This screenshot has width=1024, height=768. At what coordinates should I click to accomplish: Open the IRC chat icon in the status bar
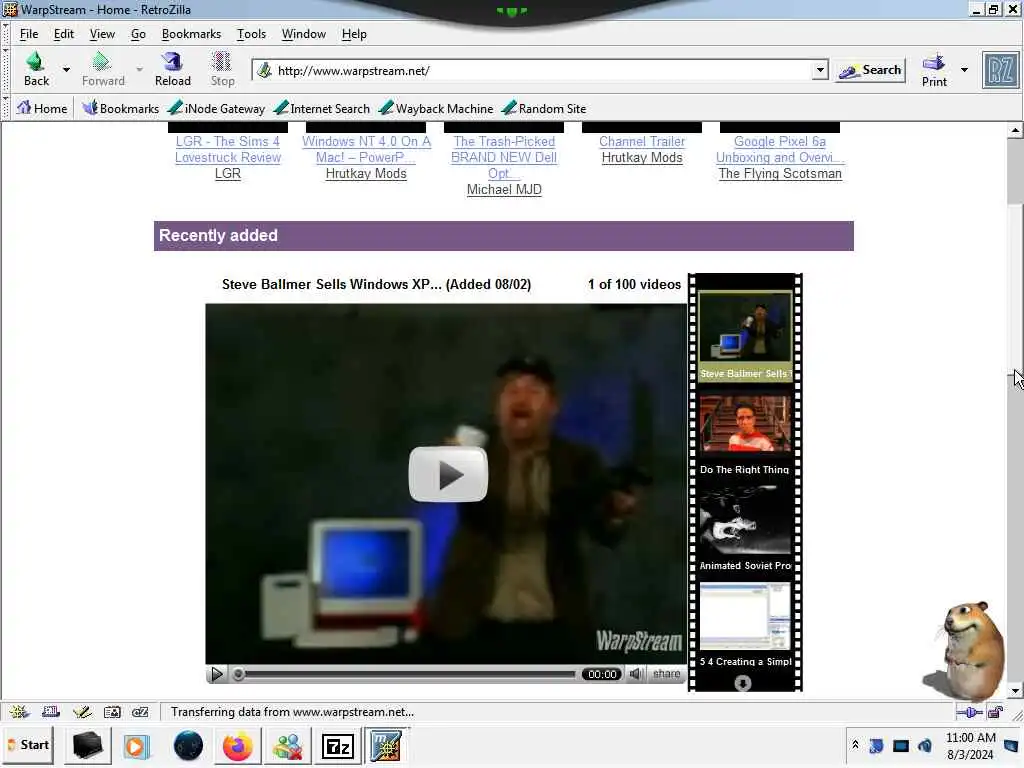tap(140, 712)
